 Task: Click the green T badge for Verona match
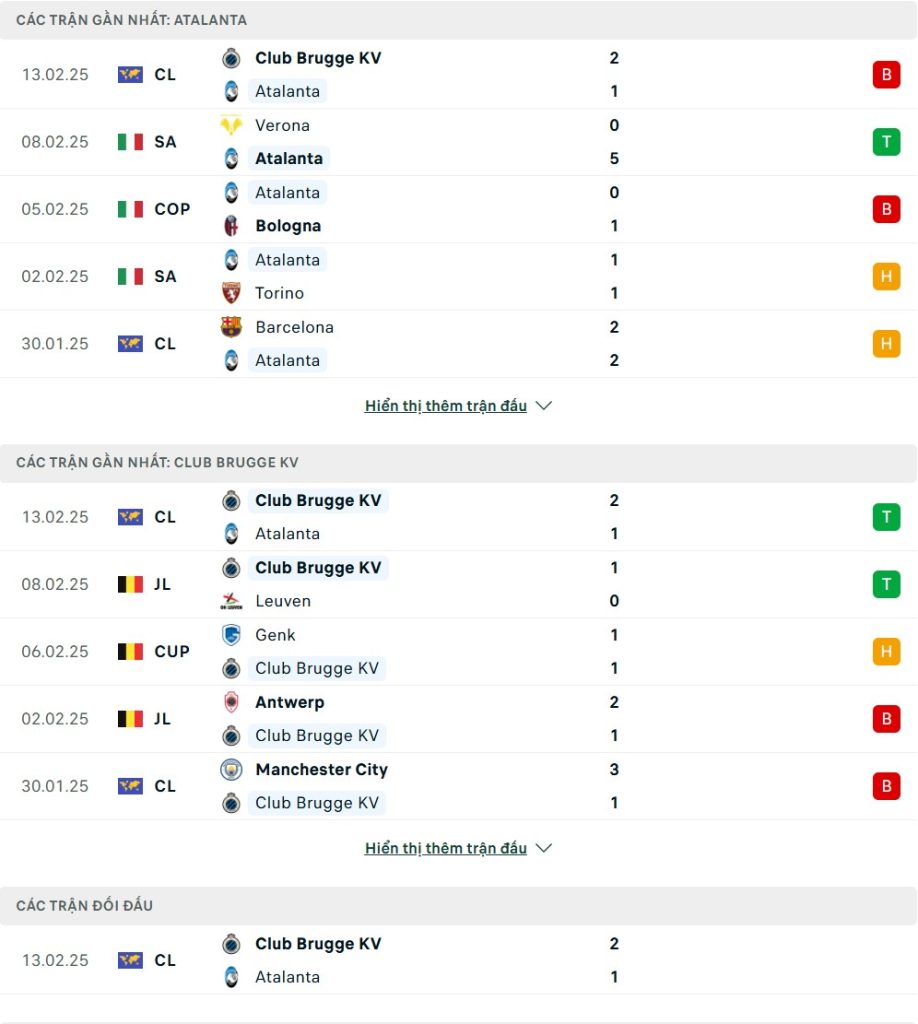(x=886, y=142)
